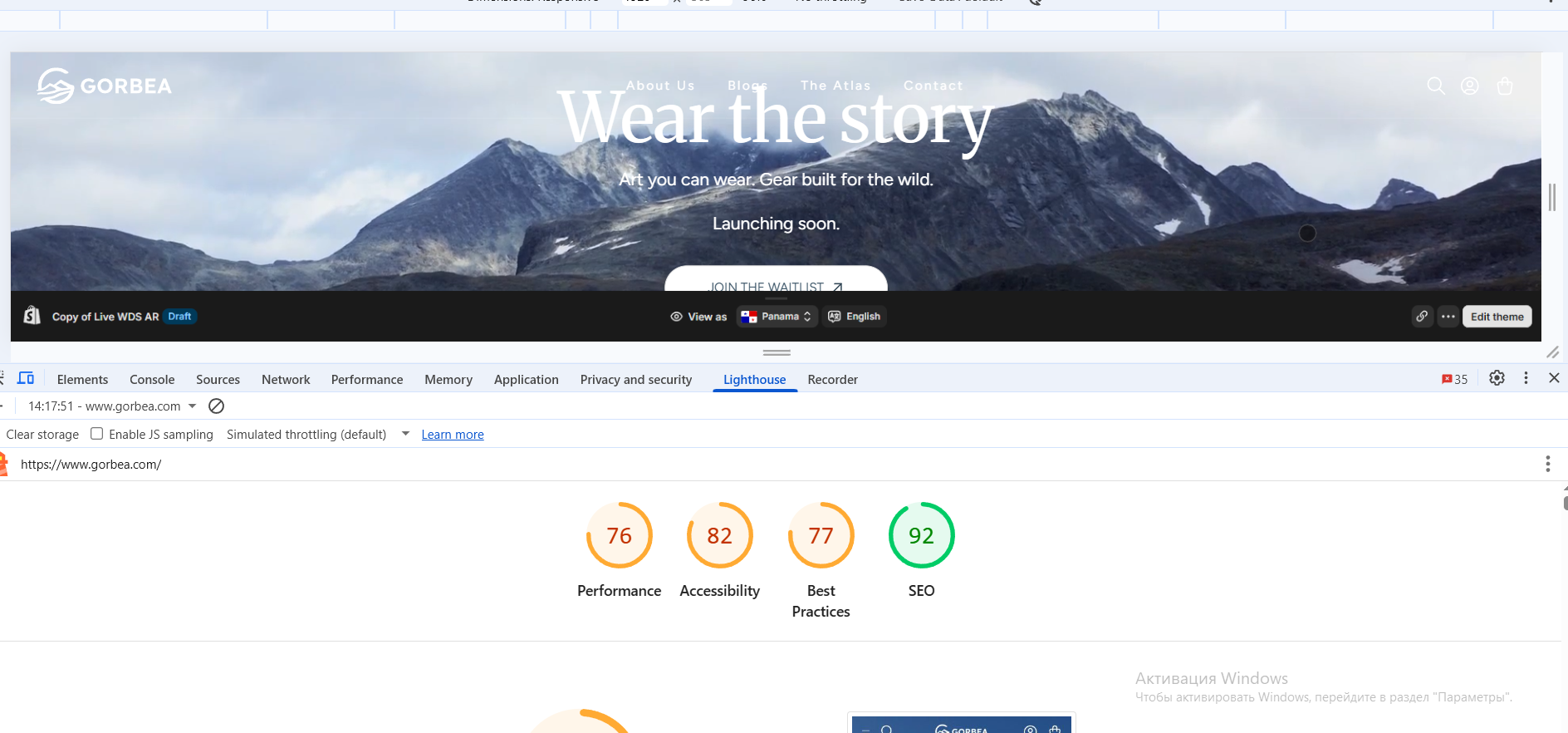Screen dimensions: 1568x733
Task: Open the shopping bag cart icon
Action: (x=1505, y=86)
